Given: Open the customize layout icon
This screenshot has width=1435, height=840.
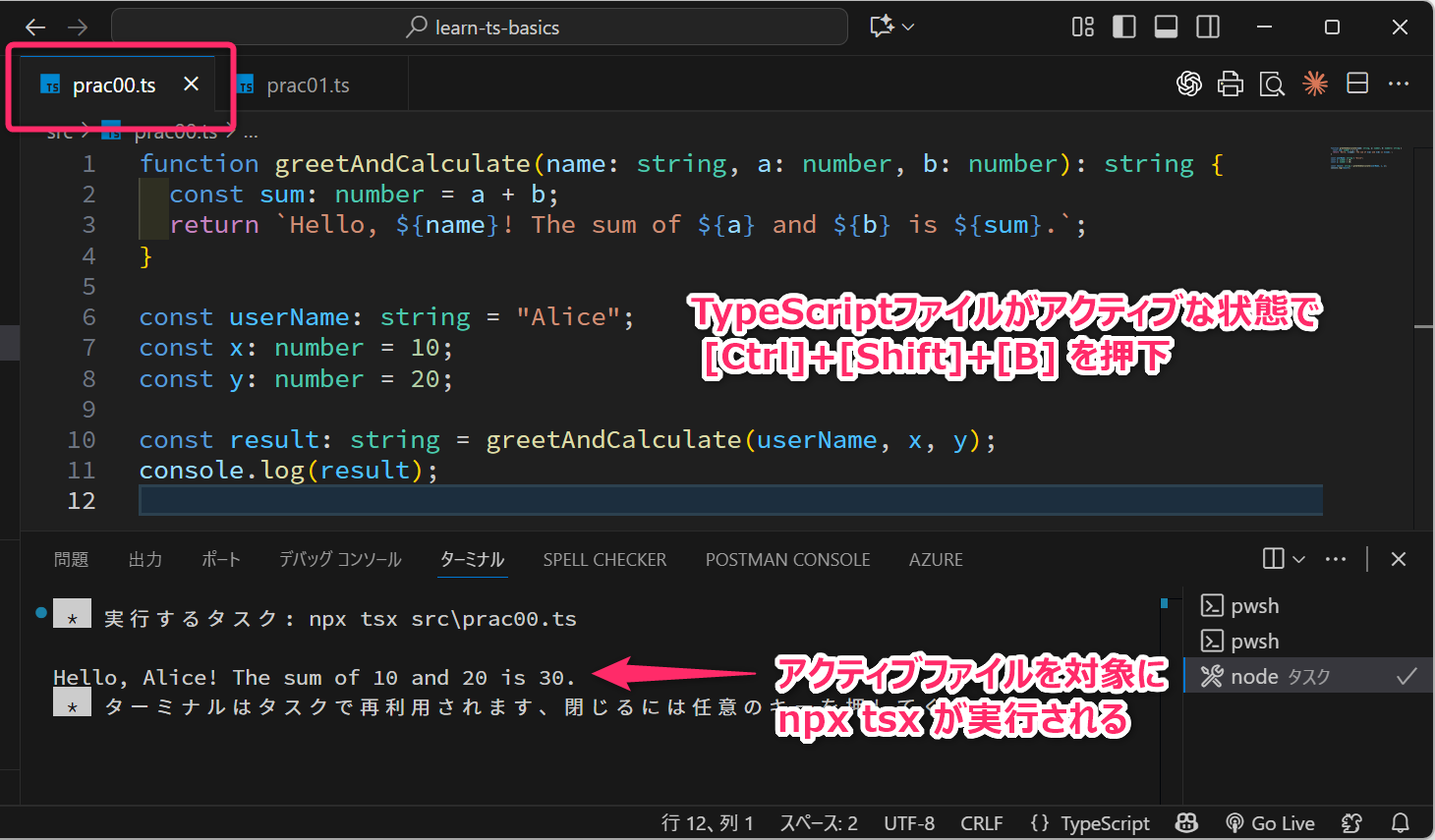Looking at the screenshot, I should (x=1082, y=28).
